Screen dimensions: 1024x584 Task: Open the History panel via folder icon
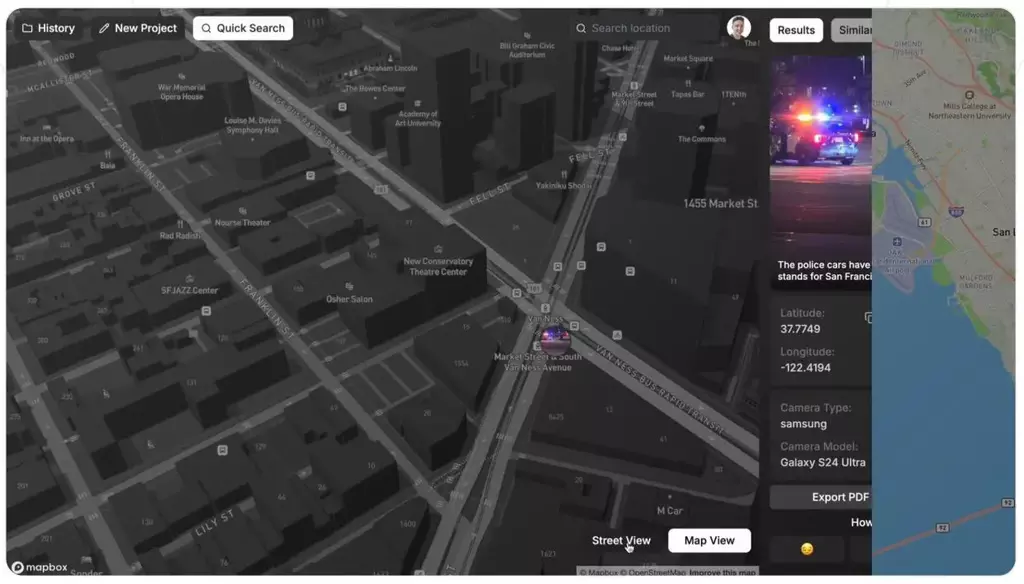[27, 28]
